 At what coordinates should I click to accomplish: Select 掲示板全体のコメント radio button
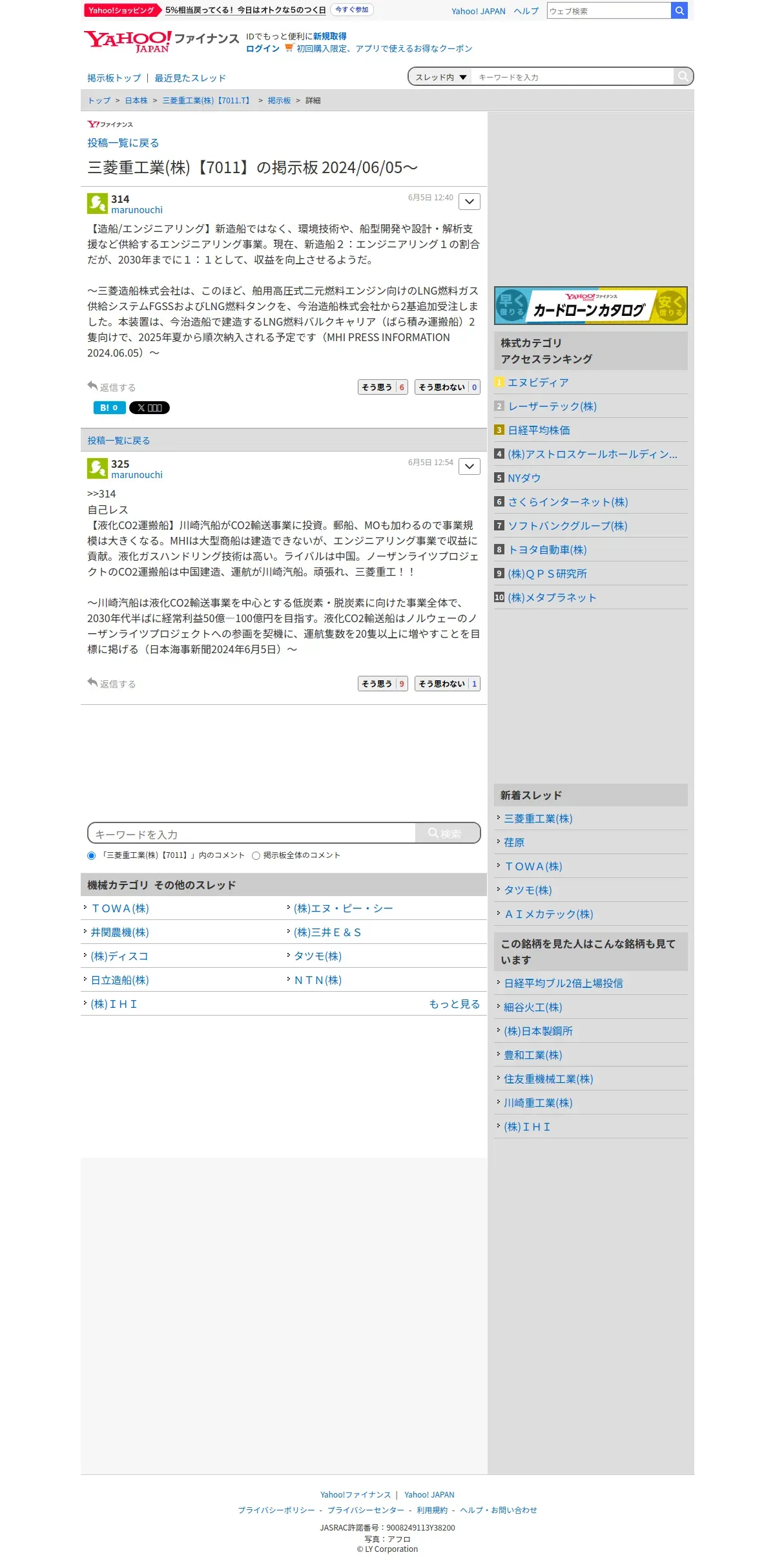click(256, 855)
